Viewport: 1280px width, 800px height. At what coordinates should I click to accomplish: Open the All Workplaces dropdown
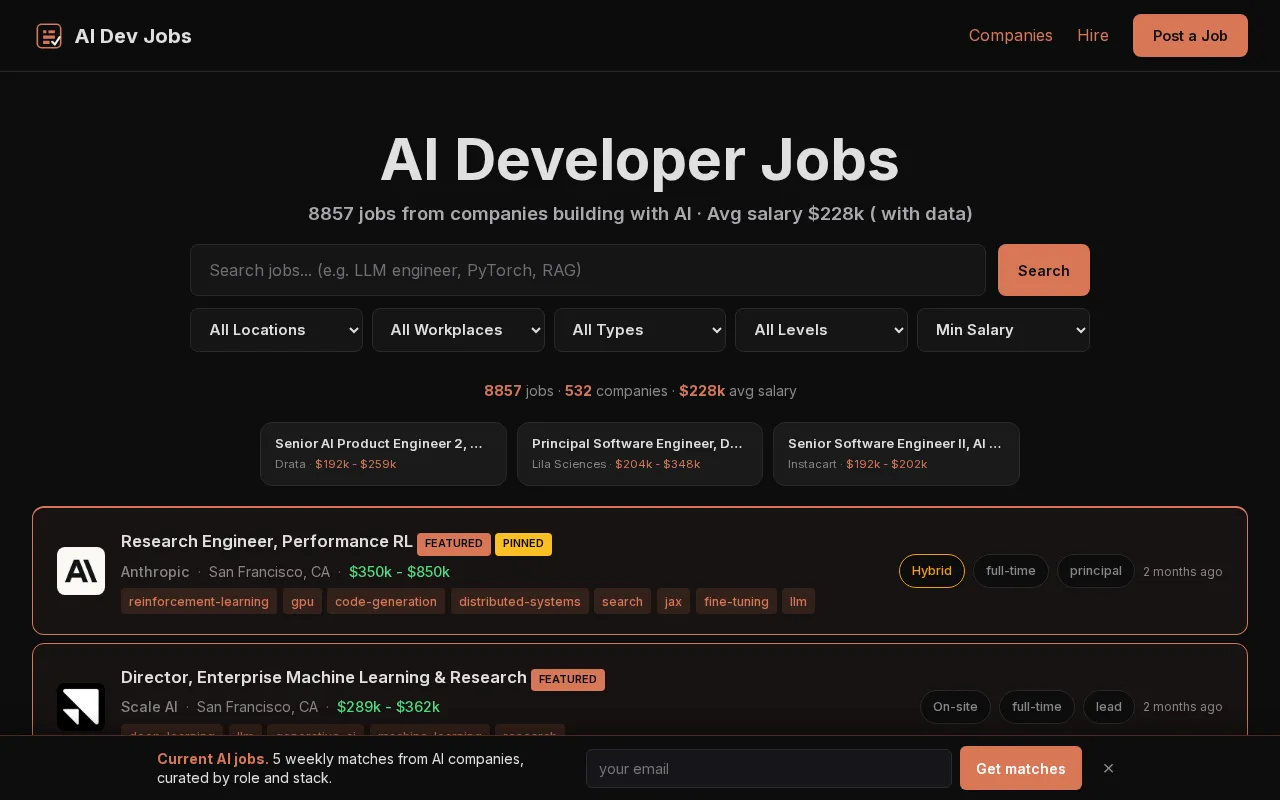point(458,330)
